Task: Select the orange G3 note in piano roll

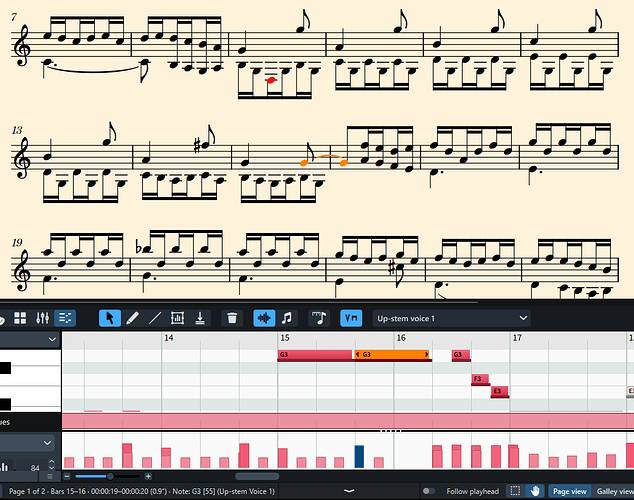Action: (x=392, y=354)
